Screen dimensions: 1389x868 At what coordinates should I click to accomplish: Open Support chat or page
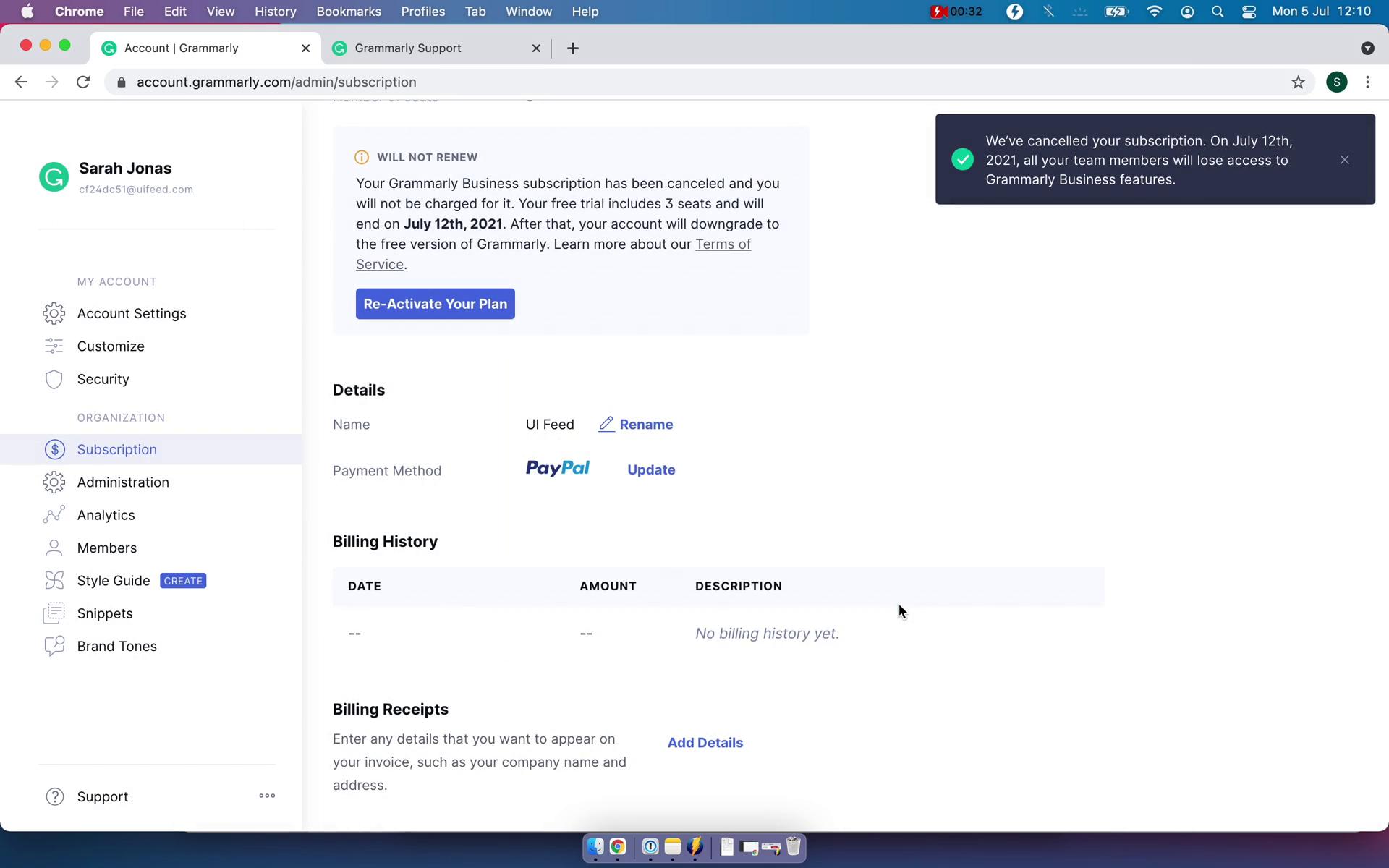(x=101, y=796)
